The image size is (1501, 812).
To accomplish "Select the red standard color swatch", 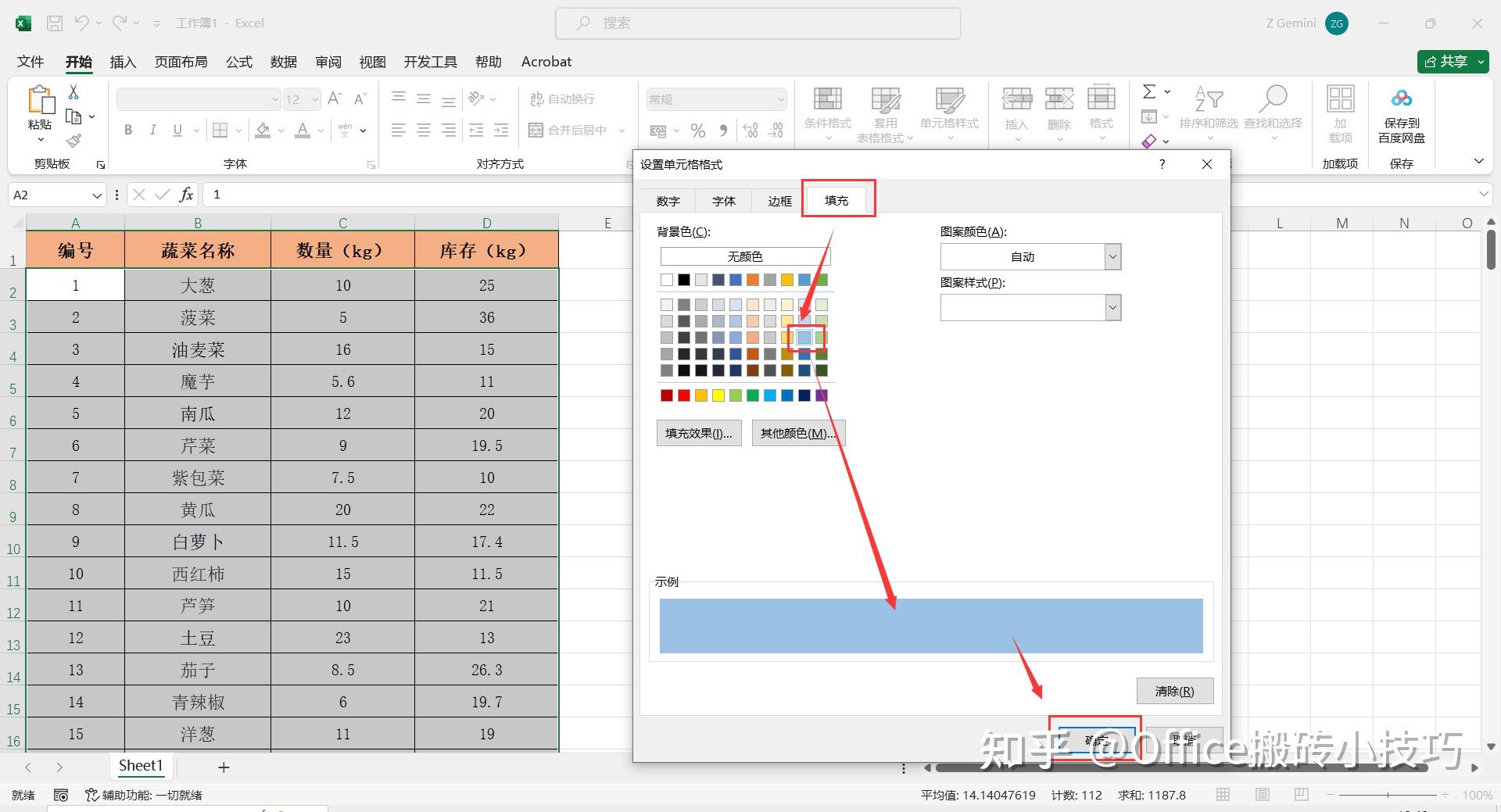I will (684, 395).
